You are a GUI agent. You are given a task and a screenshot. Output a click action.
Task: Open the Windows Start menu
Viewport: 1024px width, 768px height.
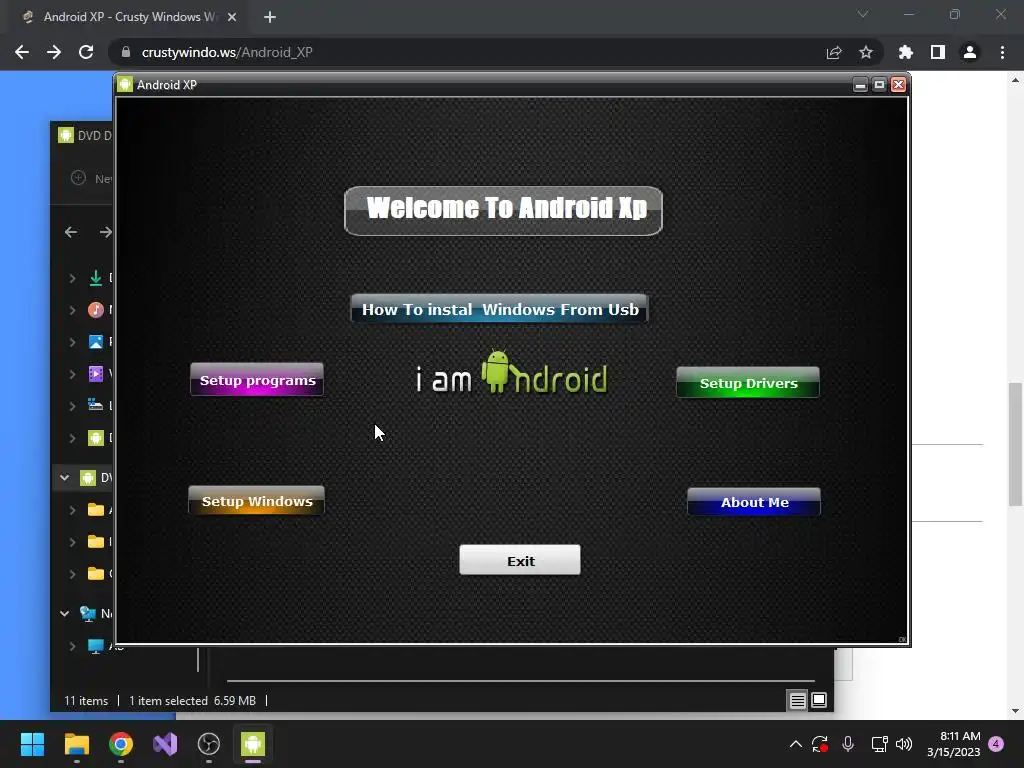[x=32, y=744]
